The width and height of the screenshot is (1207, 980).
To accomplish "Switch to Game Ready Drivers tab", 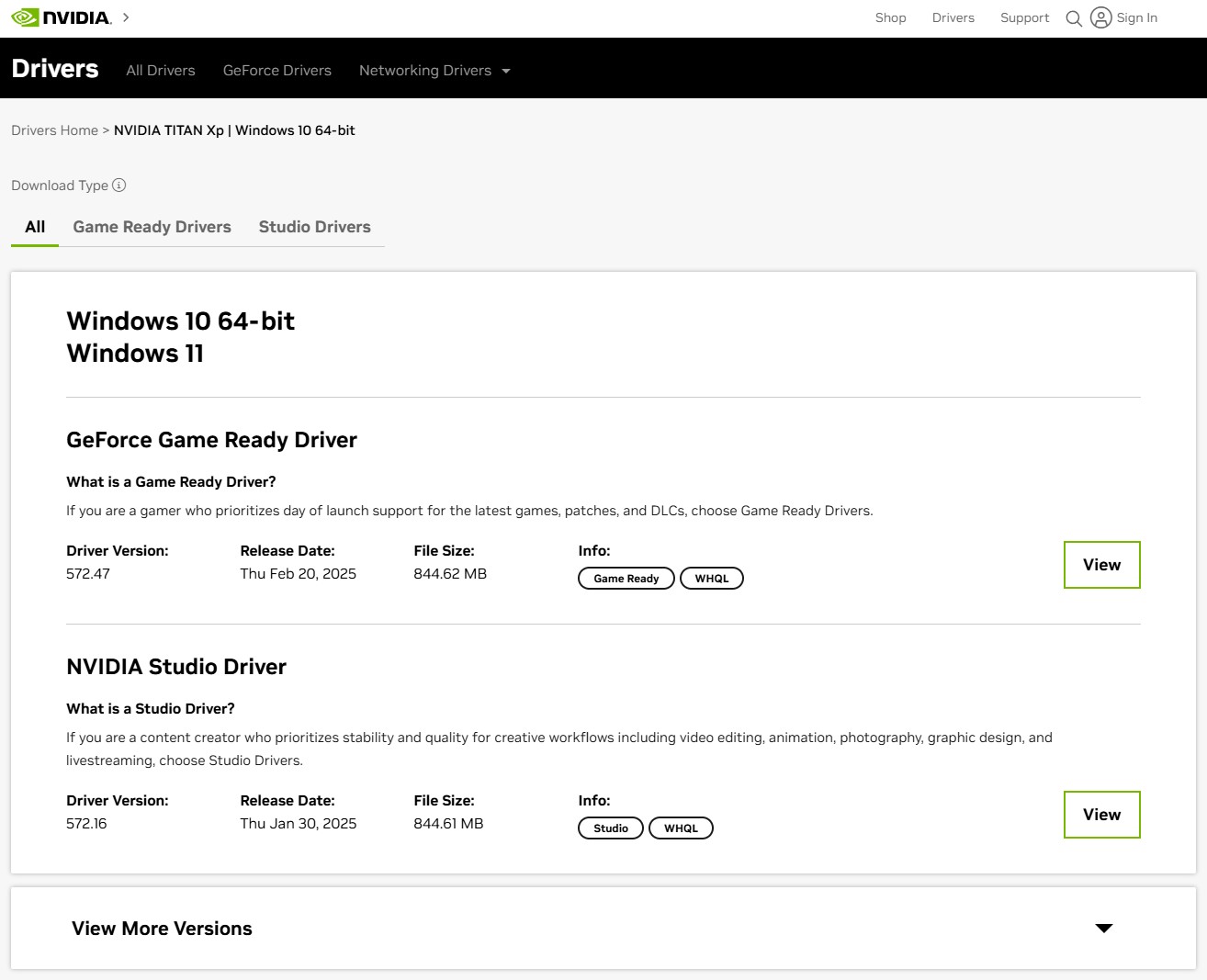I will click(x=152, y=227).
